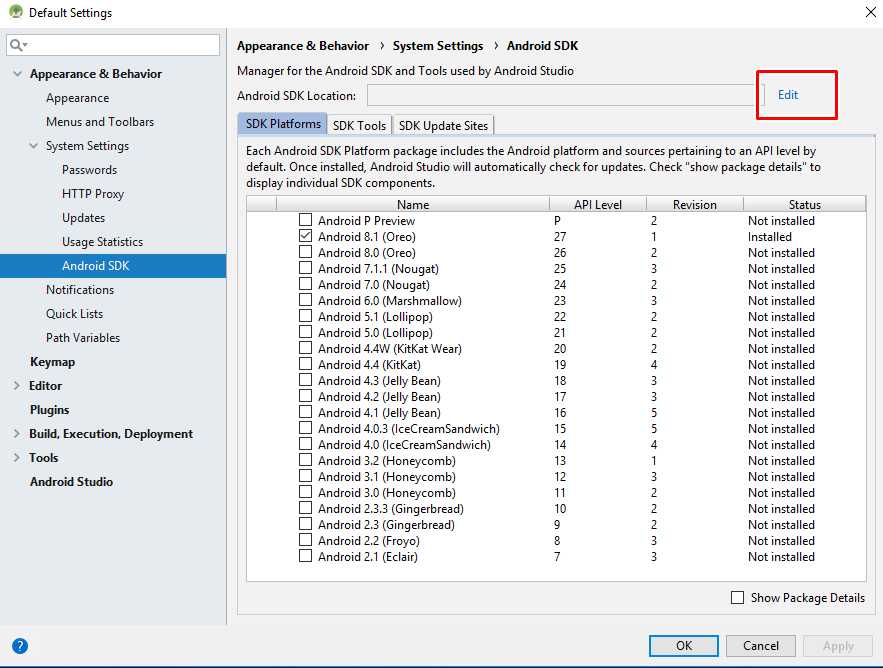Check the Android P Preview checkbox
Viewport: 883px width, 668px height.
(x=306, y=221)
